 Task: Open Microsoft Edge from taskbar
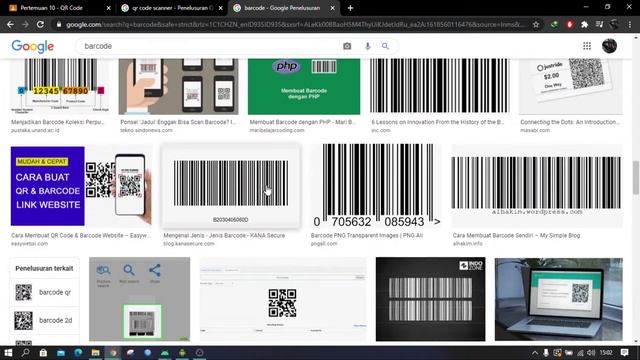pyautogui.click(x=78, y=353)
